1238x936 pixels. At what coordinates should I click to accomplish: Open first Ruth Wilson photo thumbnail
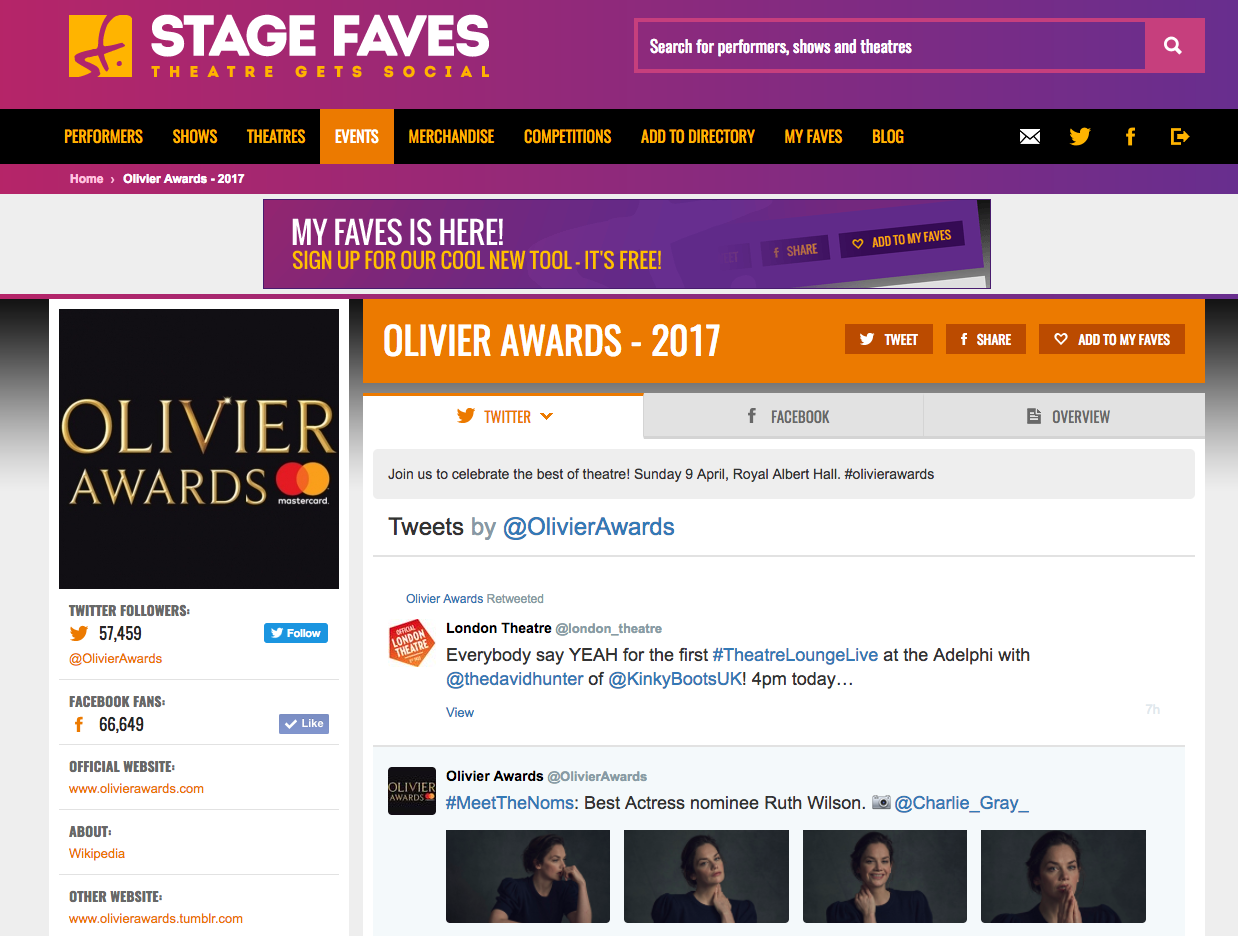point(528,876)
